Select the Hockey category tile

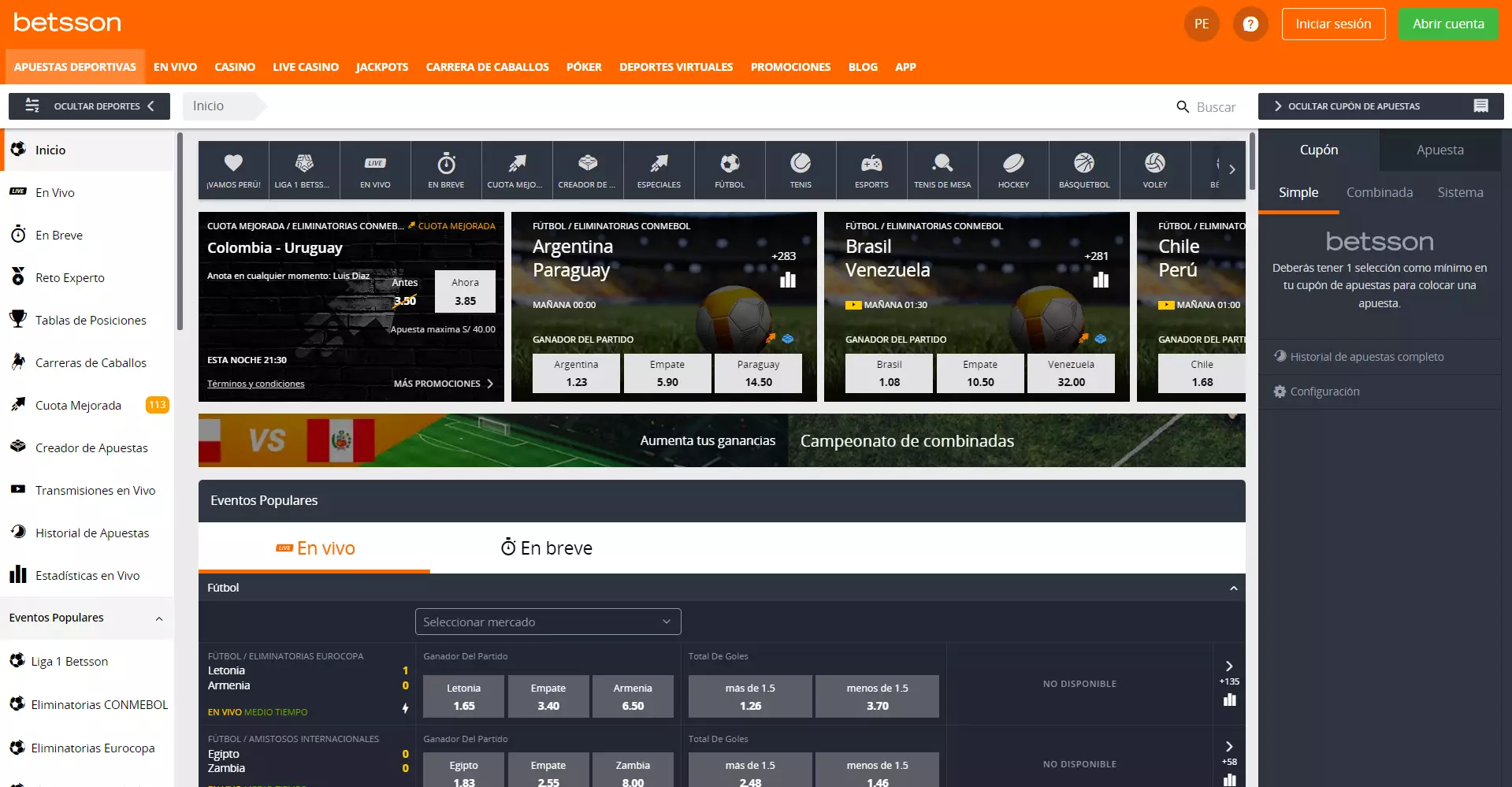coord(1013,169)
